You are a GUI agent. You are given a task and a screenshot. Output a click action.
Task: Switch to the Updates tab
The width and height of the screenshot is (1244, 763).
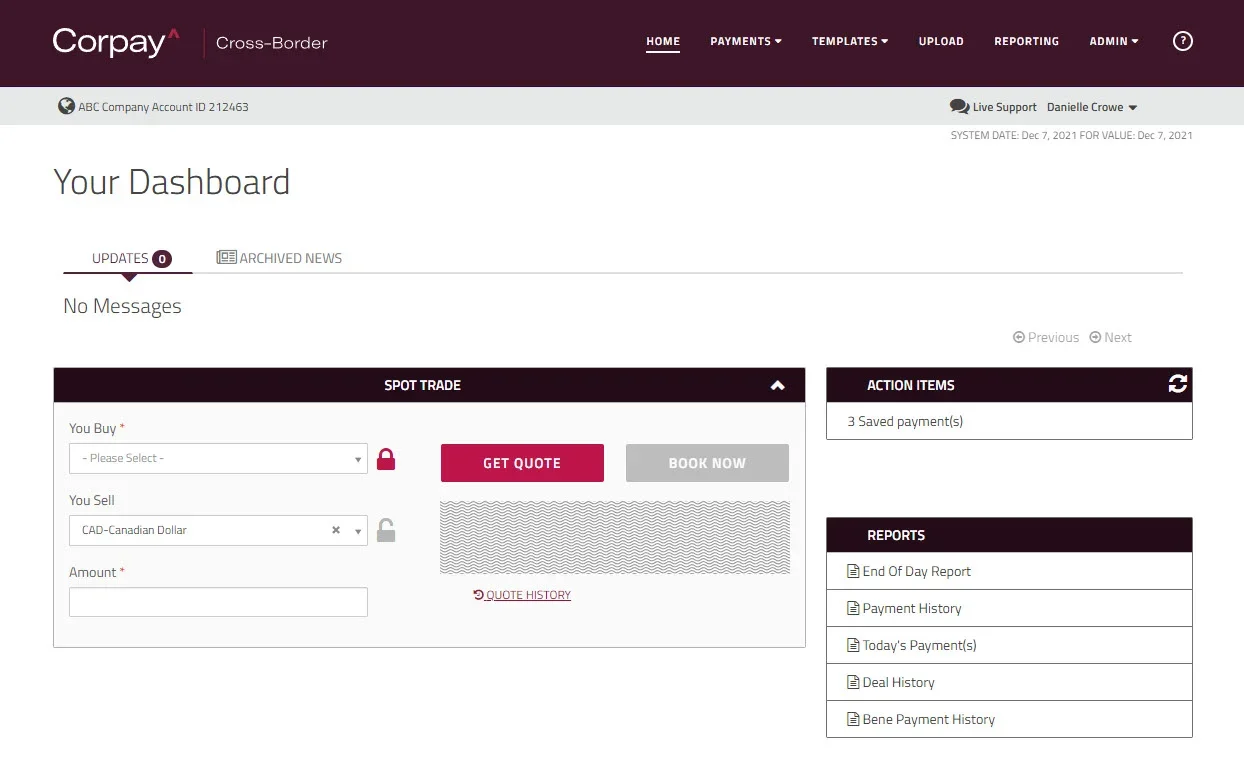[x=130, y=258]
